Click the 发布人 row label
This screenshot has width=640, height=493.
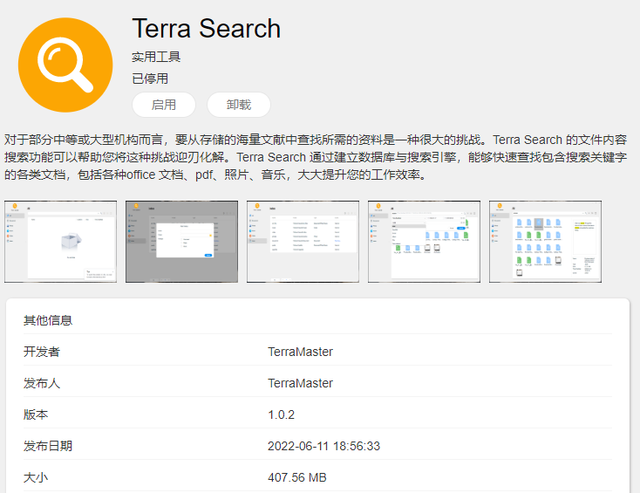[42, 383]
